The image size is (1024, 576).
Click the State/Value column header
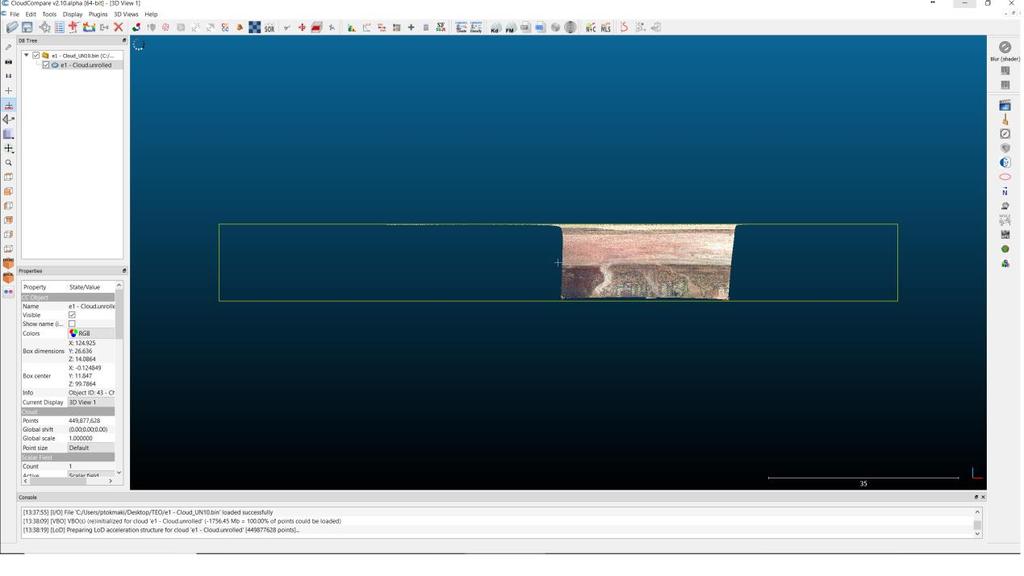coord(84,287)
